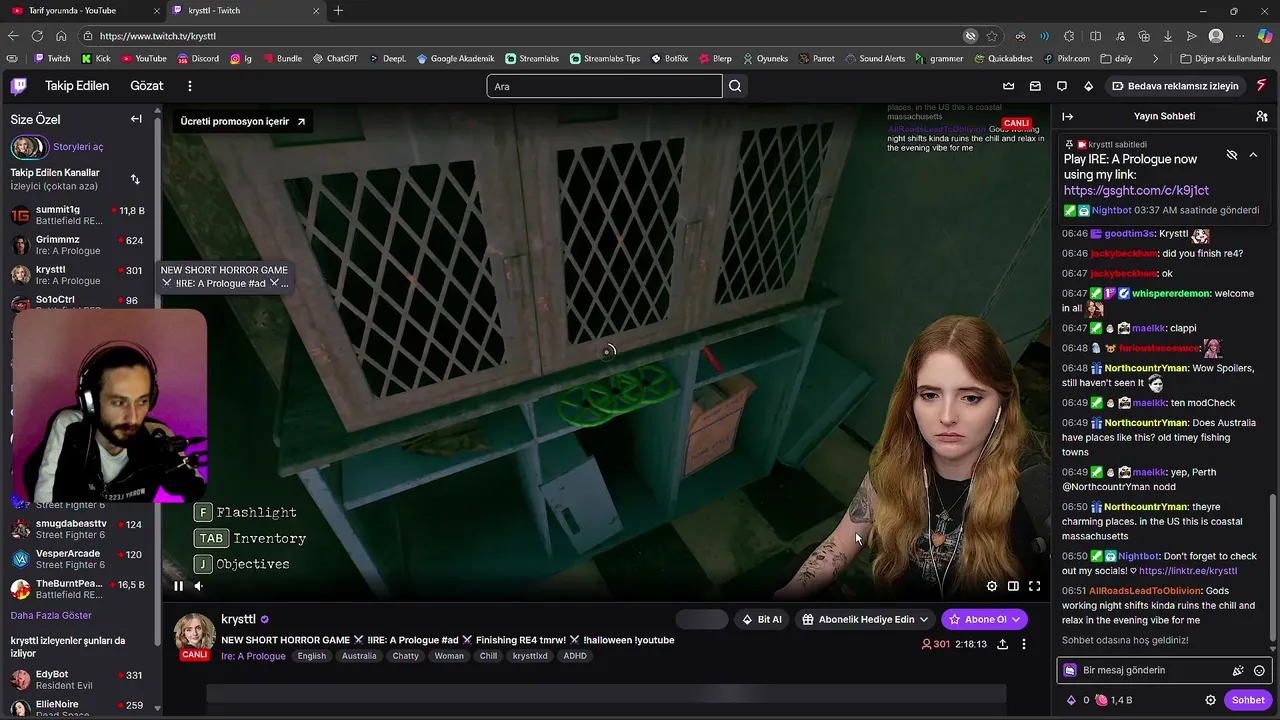Pause the live stream video
Viewport: 1280px width, 720px height.
coord(178,586)
